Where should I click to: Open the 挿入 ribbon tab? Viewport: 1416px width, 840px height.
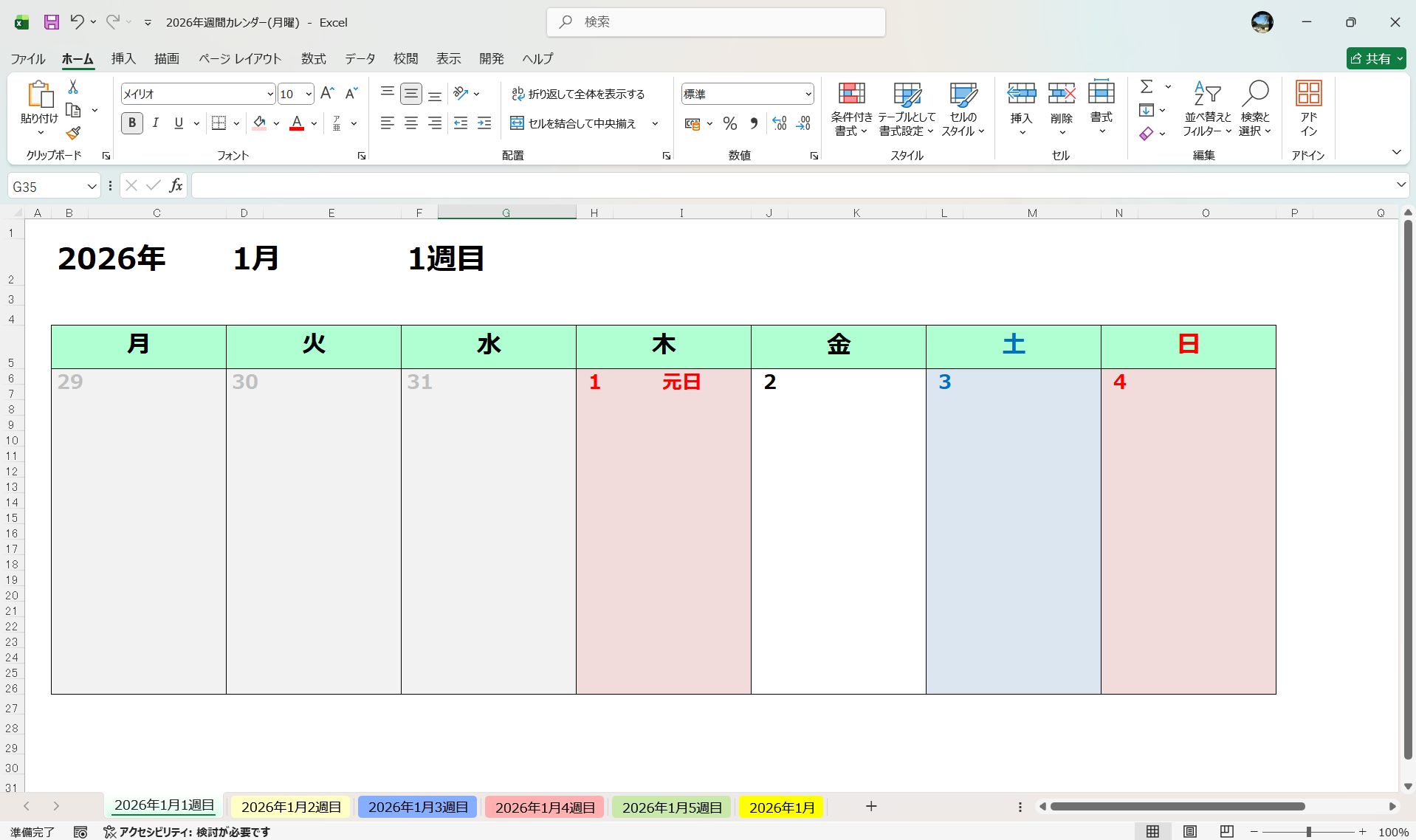(x=123, y=58)
